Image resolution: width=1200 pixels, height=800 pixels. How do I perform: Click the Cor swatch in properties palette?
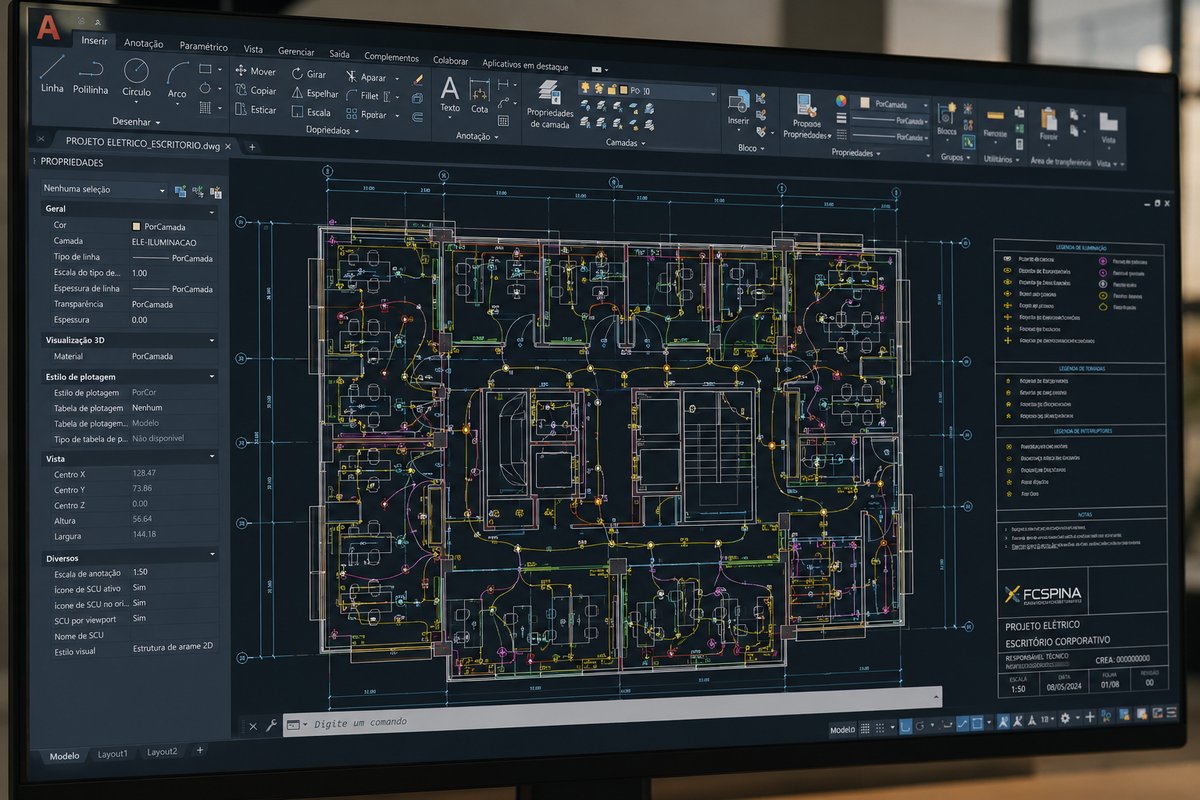(136, 226)
